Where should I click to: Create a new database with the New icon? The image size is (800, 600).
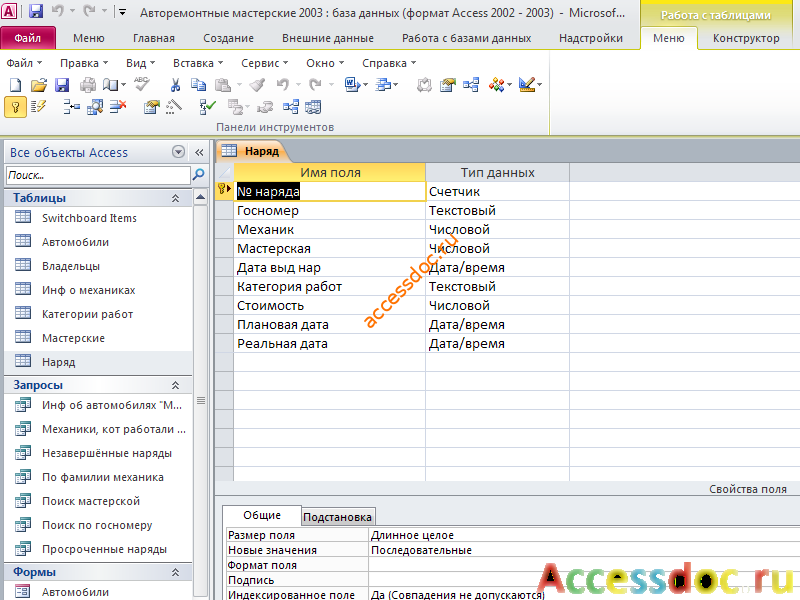point(15,85)
